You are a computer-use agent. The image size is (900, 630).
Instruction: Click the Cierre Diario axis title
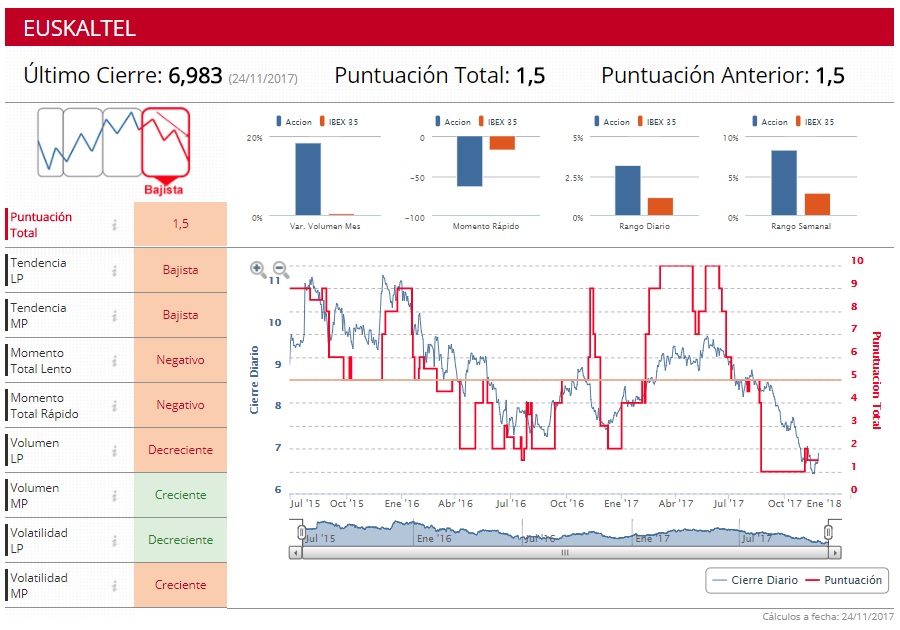(254, 380)
